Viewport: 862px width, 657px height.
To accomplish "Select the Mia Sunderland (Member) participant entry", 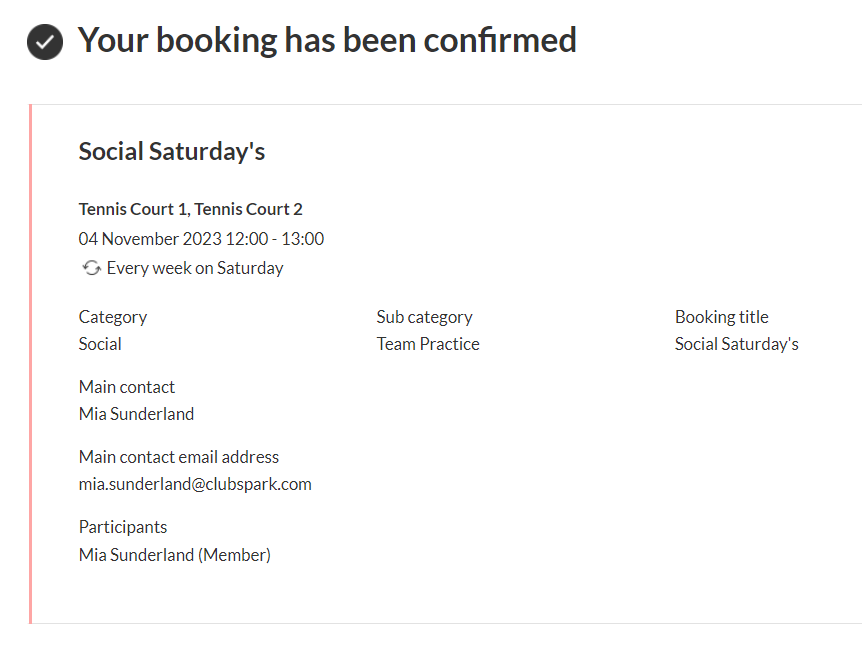I will point(175,555).
